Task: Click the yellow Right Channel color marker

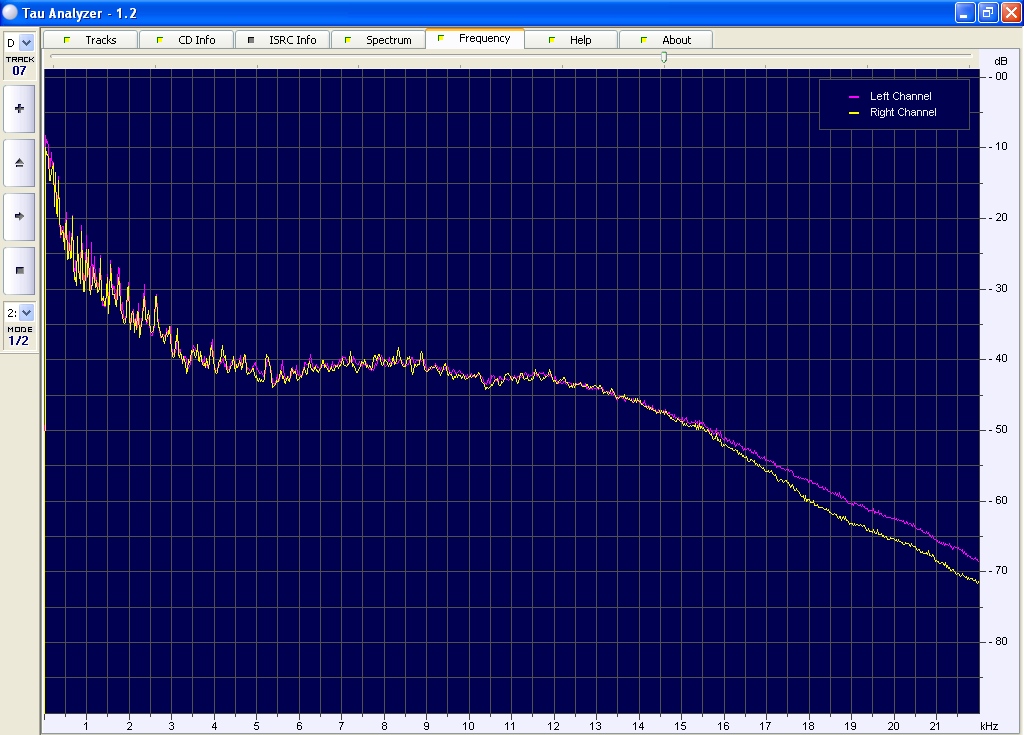Action: [x=854, y=114]
